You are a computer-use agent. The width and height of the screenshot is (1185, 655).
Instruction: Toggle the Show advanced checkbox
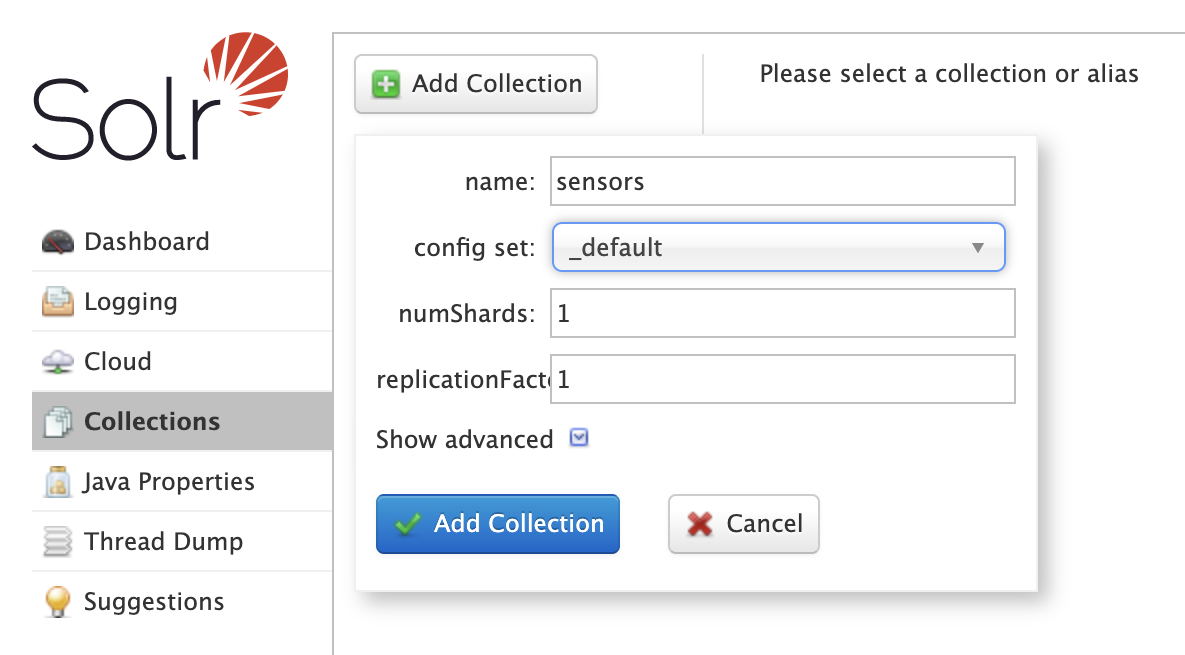[578, 438]
